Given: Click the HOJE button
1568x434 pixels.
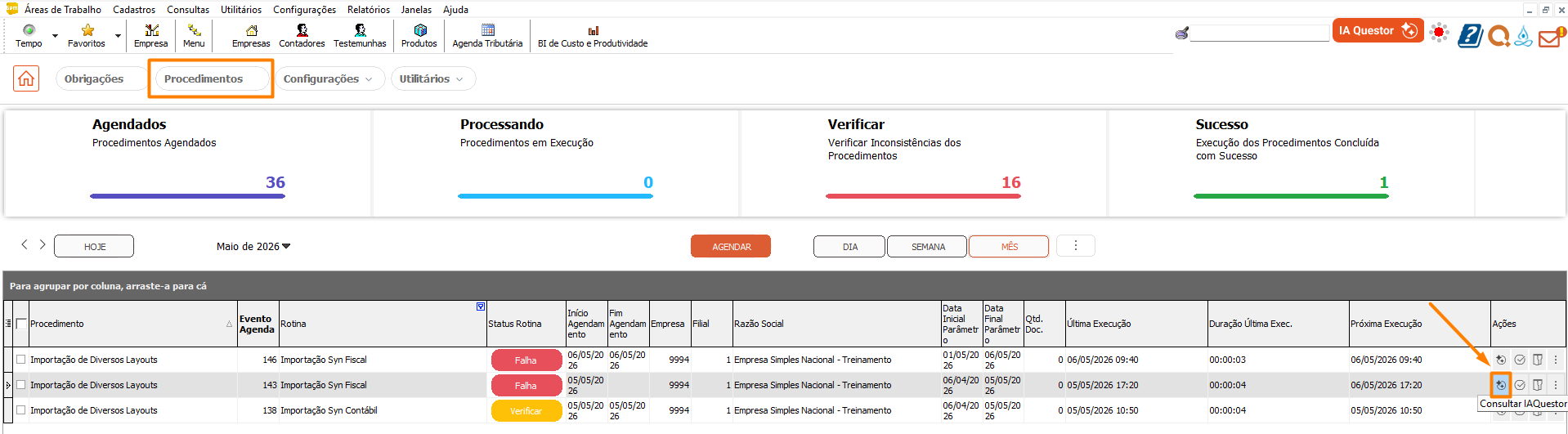Looking at the screenshot, I should tap(94, 246).
